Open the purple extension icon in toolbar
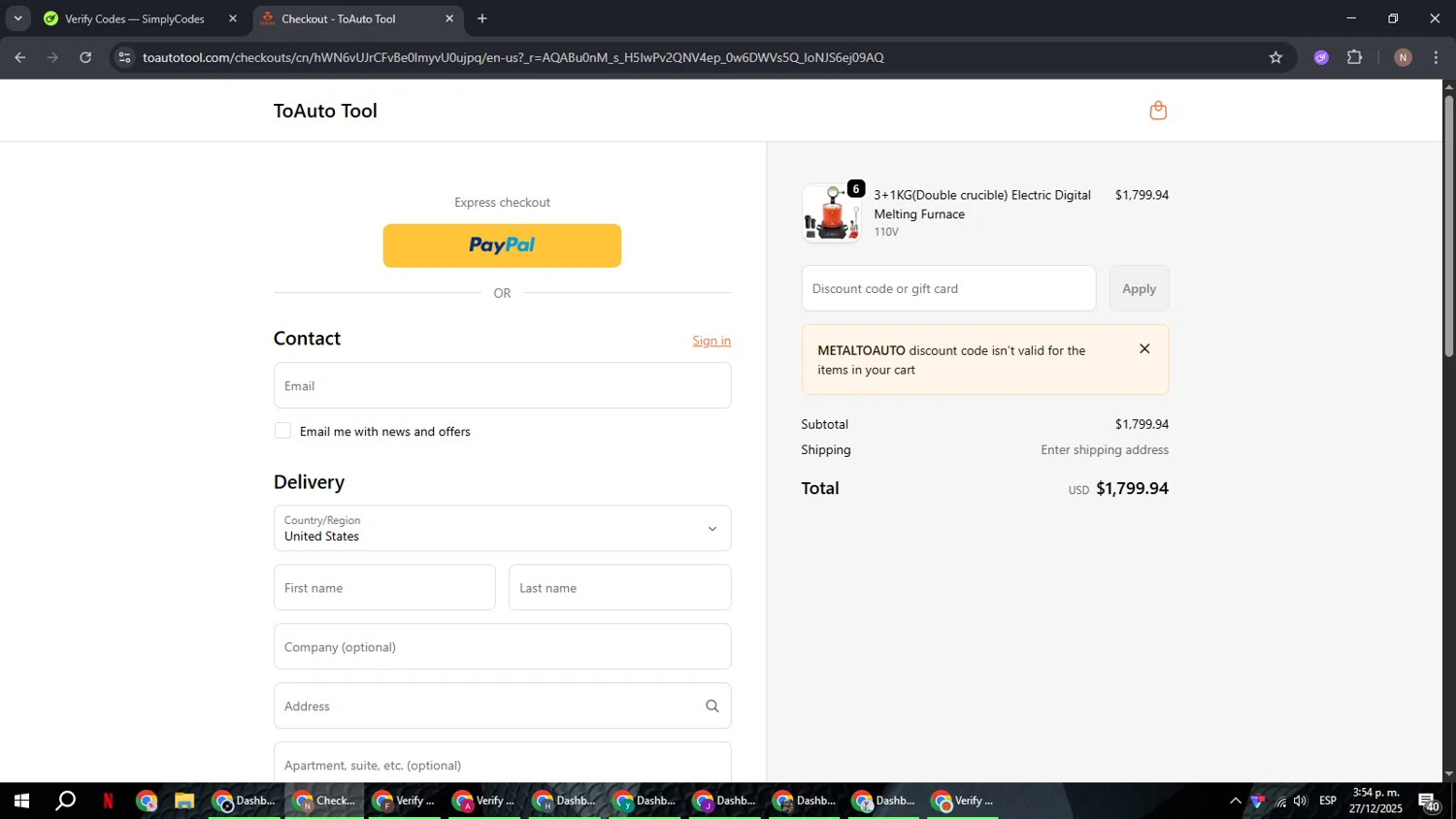Image resolution: width=1456 pixels, height=819 pixels. (1321, 57)
